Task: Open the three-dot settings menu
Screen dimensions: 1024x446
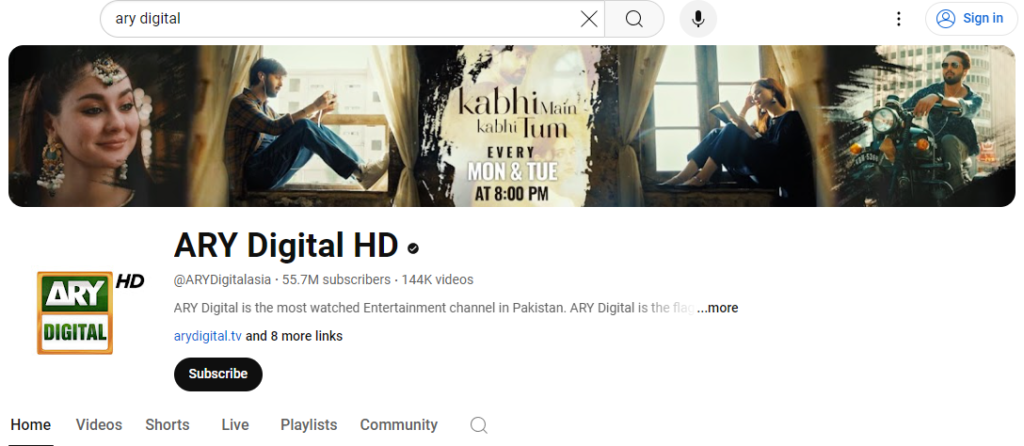Action: tap(899, 19)
